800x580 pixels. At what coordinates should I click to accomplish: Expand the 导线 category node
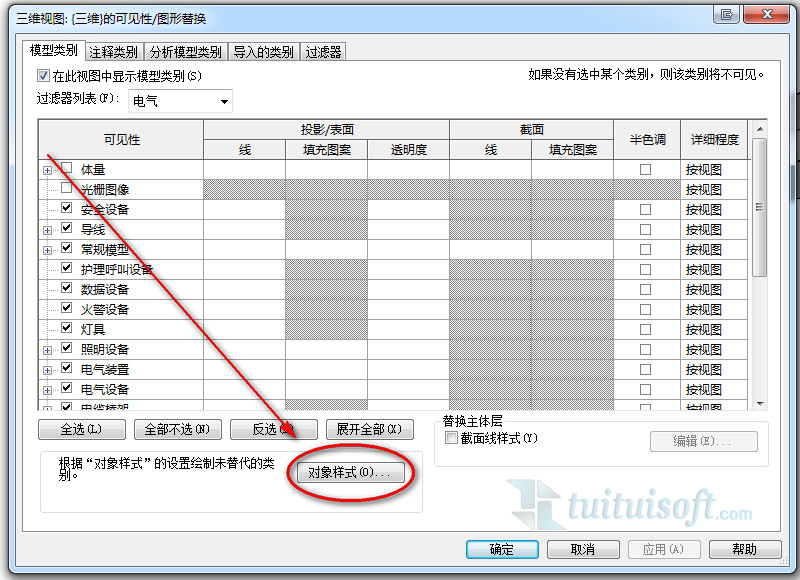click(47, 230)
